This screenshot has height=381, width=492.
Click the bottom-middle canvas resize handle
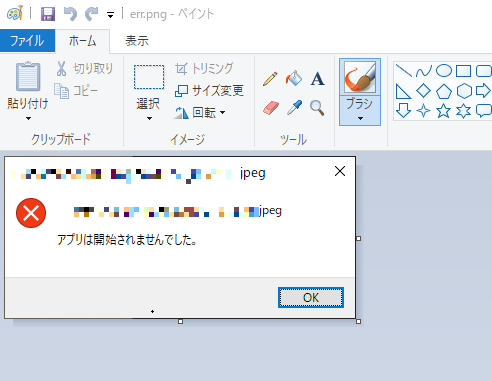tap(180, 321)
